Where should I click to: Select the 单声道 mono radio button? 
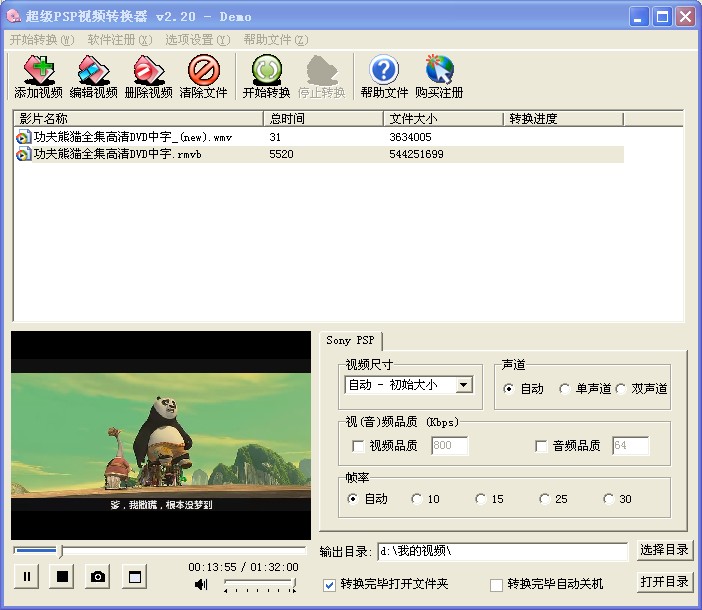564,388
